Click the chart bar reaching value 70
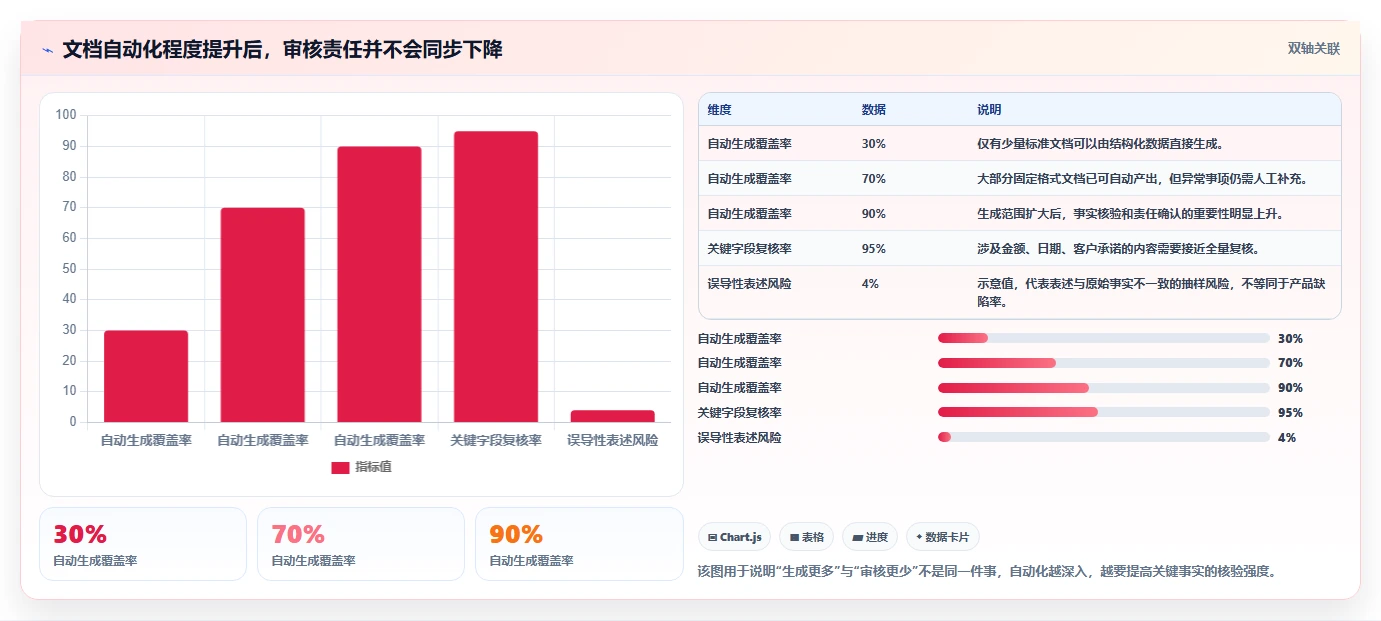1381x621 pixels. pos(263,315)
